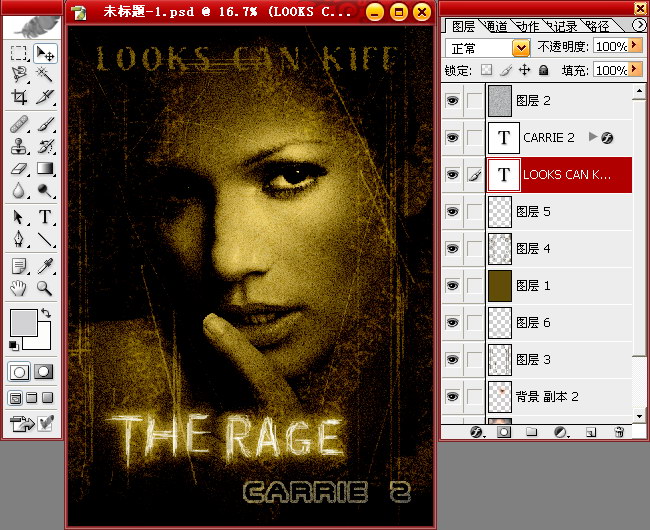Open the Layers panel options menu
650x530 pixels.
pos(639,25)
